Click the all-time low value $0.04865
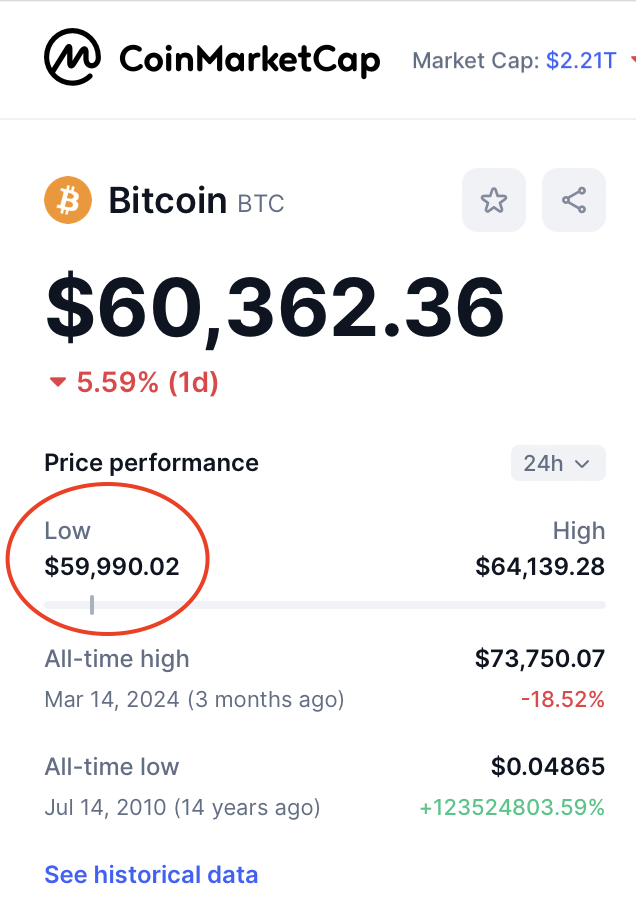 (547, 767)
